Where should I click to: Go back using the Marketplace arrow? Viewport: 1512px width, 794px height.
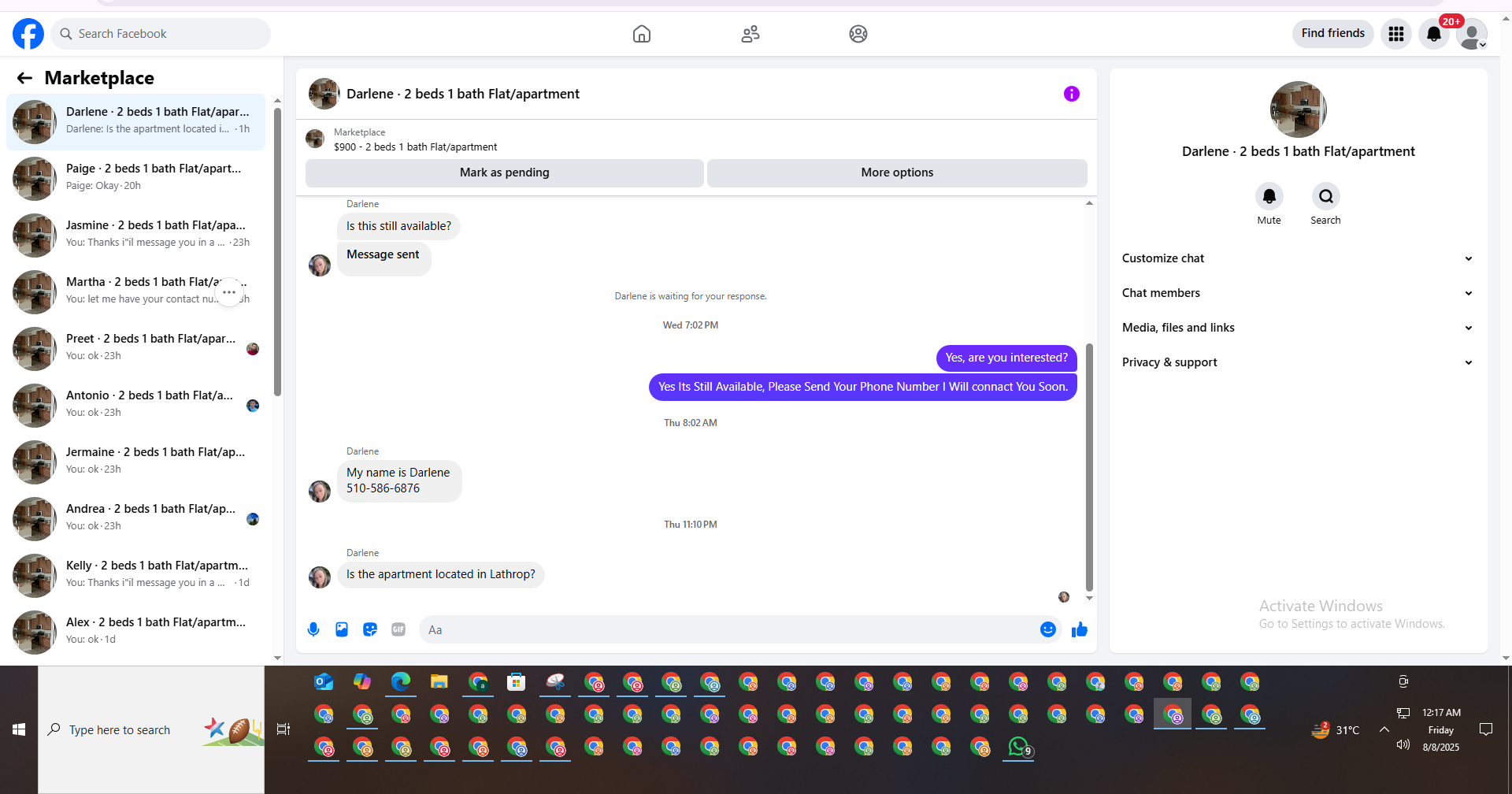tap(24, 78)
